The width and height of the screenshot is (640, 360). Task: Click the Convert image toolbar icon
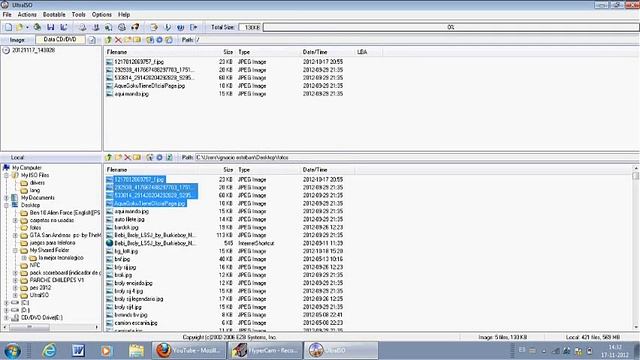(x=109, y=27)
